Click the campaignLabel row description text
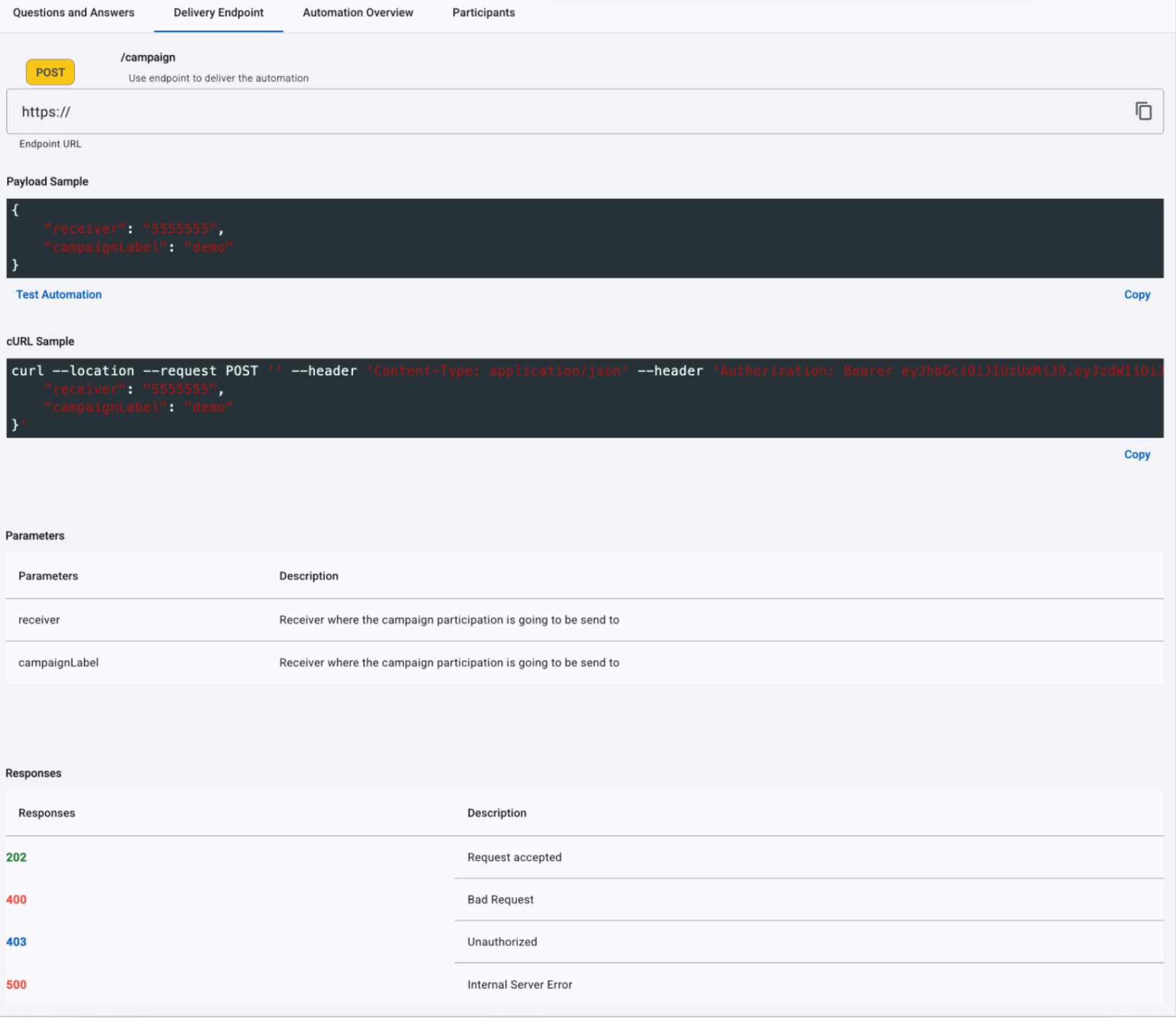The image size is (1176, 1018). (449, 663)
